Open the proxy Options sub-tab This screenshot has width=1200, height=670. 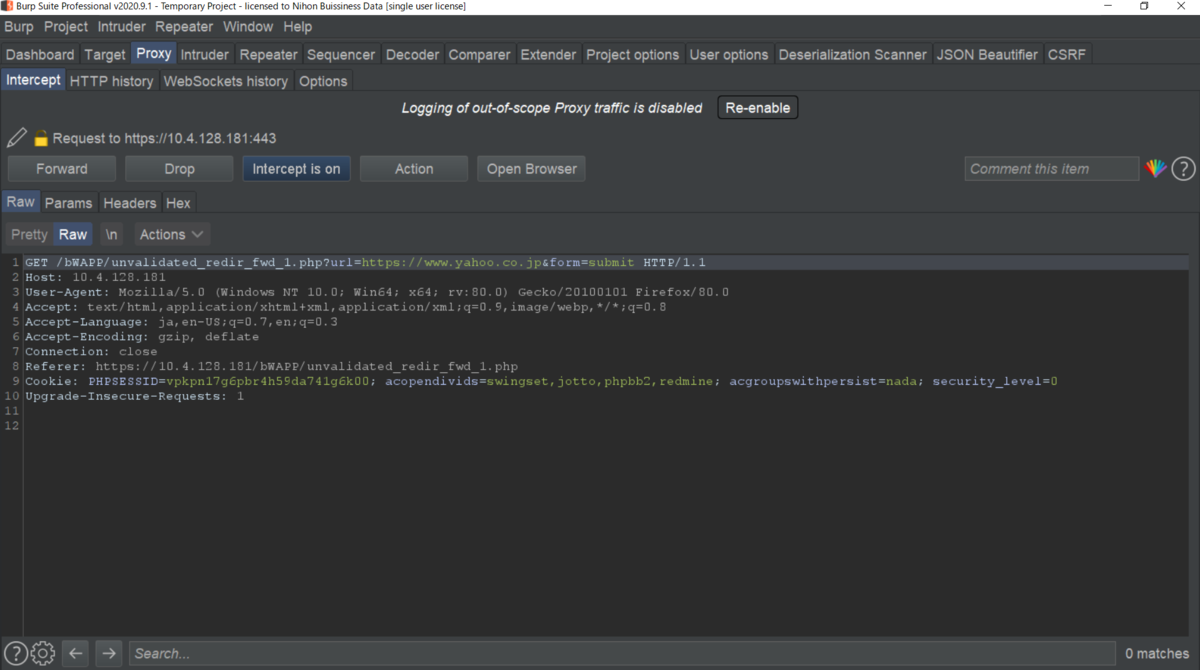(x=323, y=81)
